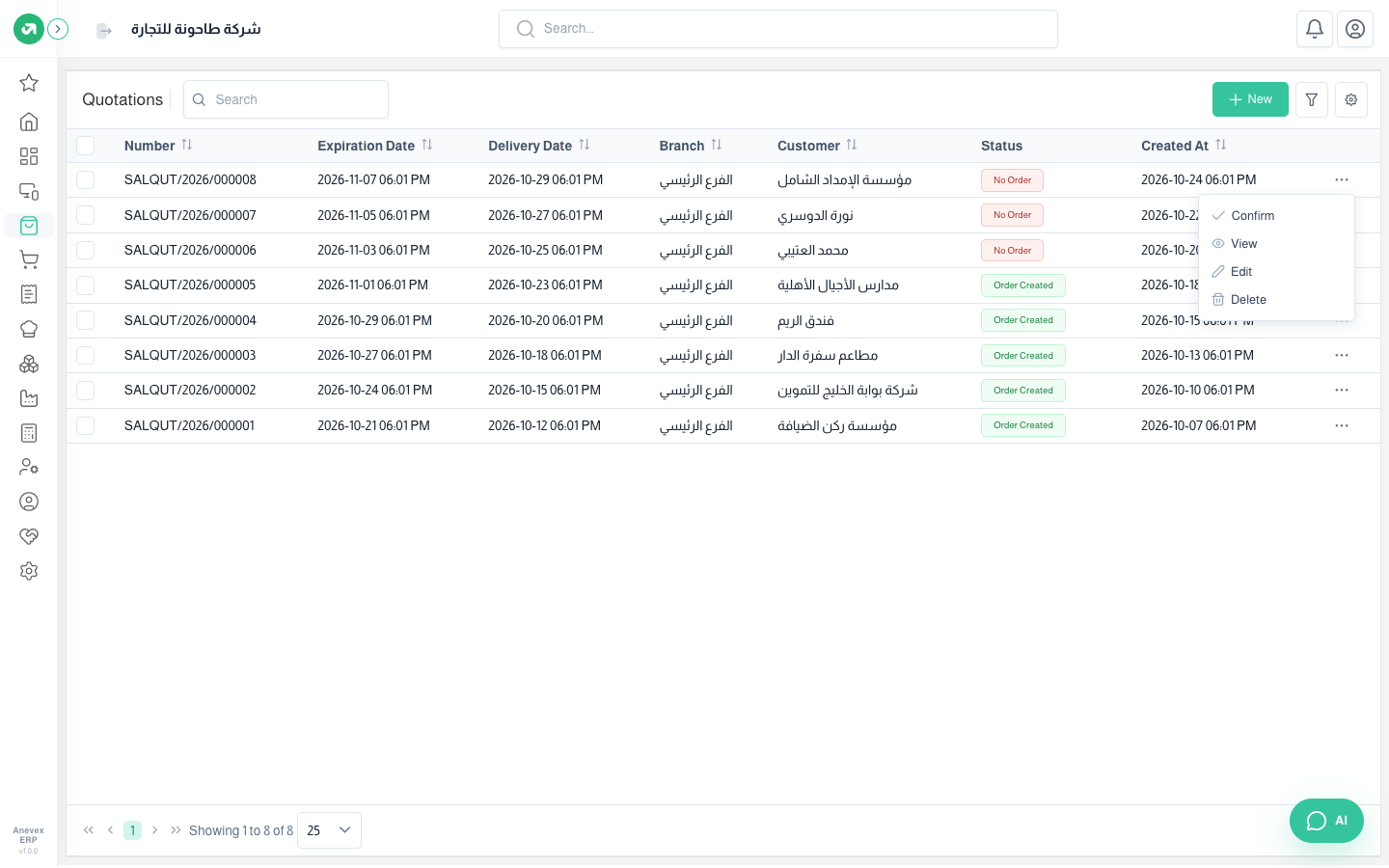
Task: Choose View in the row actions menu
Action: [1276, 244]
